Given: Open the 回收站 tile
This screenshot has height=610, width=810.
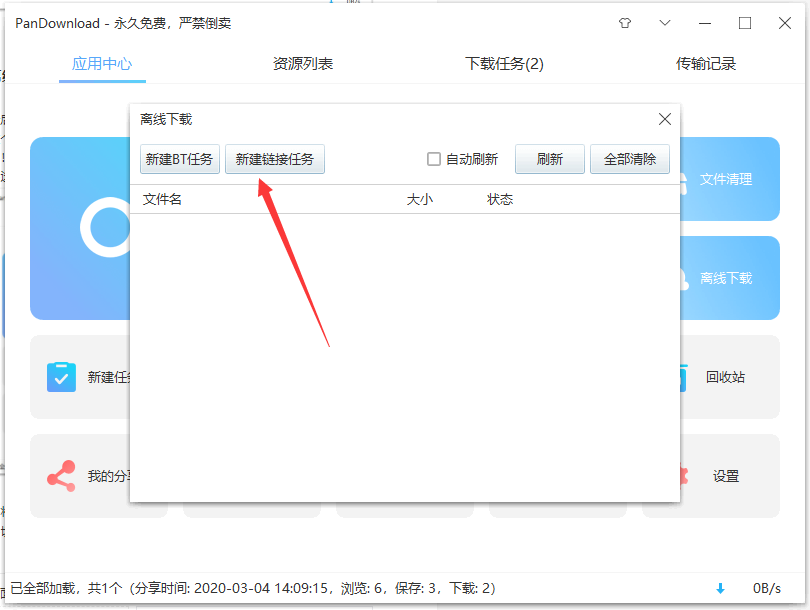Looking at the screenshot, I should (x=729, y=377).
